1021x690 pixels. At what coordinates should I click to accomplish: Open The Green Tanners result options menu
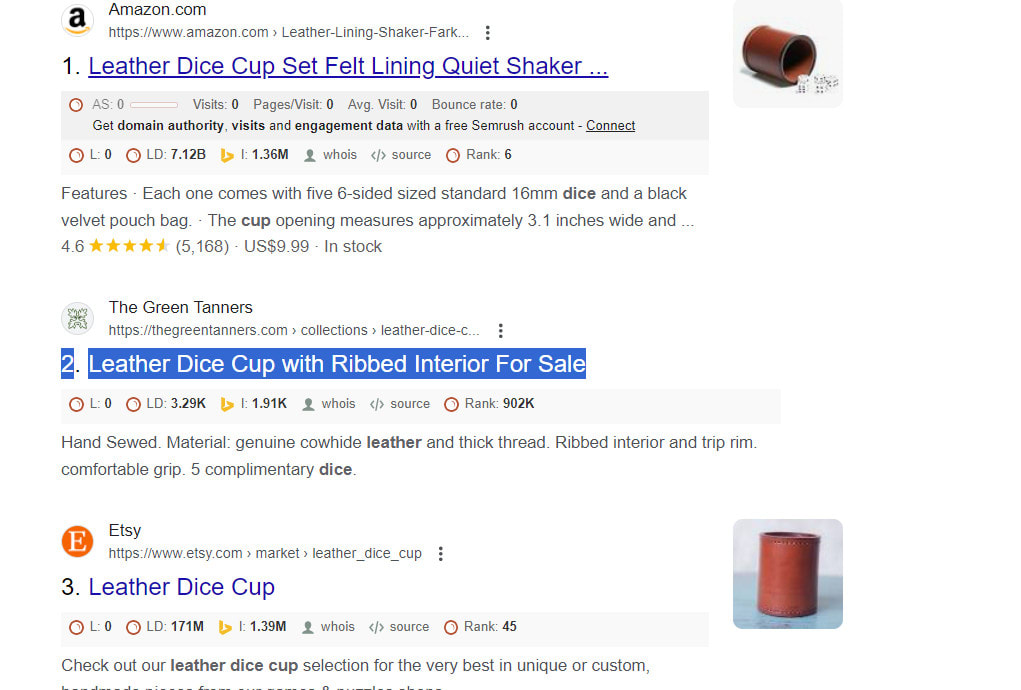(500, 331)
